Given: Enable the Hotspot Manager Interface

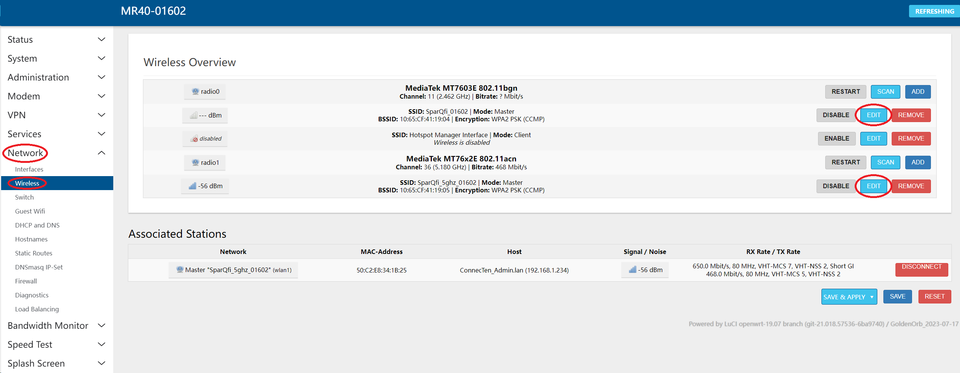Looking at the screenshot, I should pos(836,138).
